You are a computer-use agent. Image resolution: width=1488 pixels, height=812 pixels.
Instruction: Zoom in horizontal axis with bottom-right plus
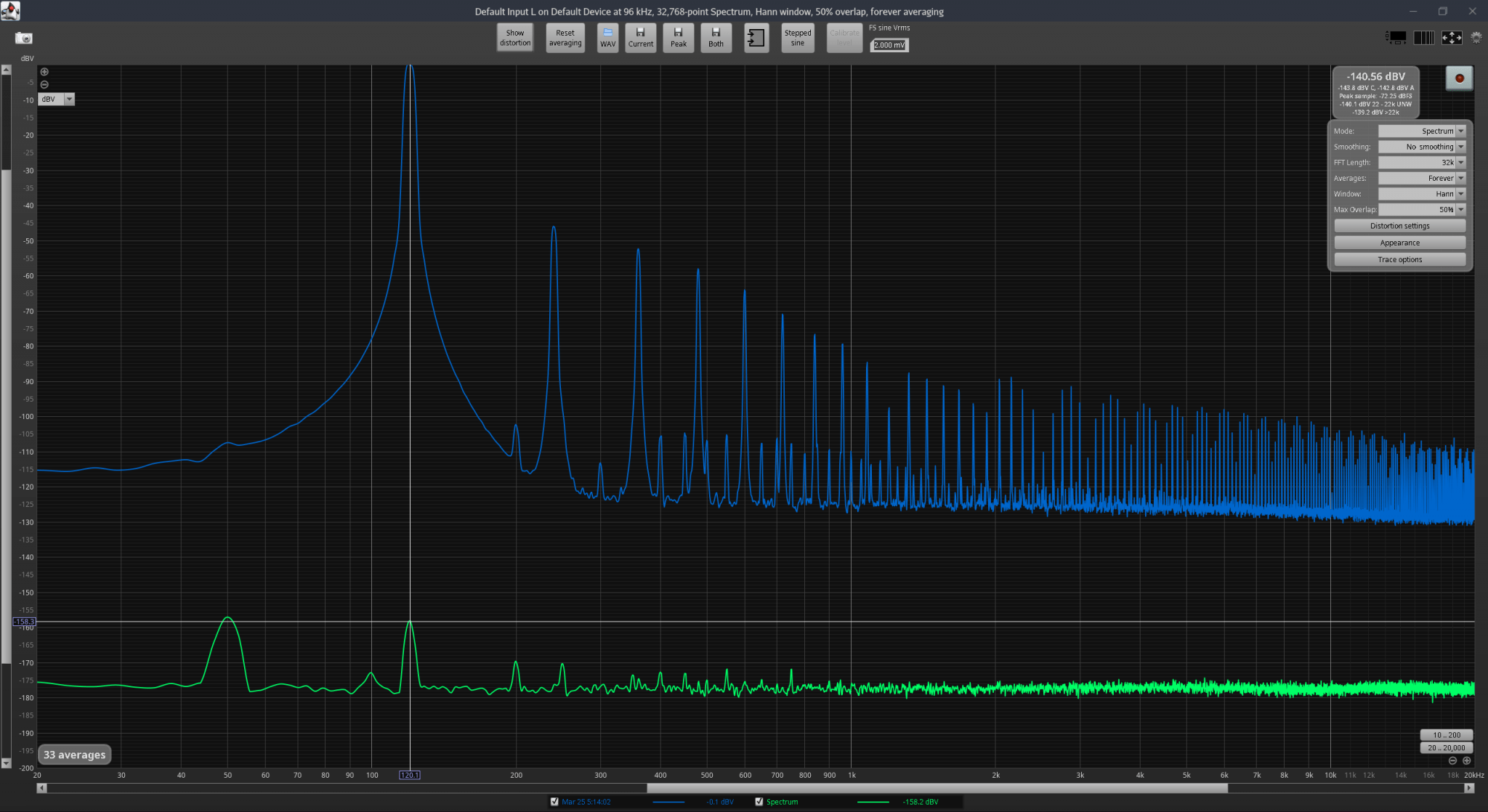[1466, 760]
